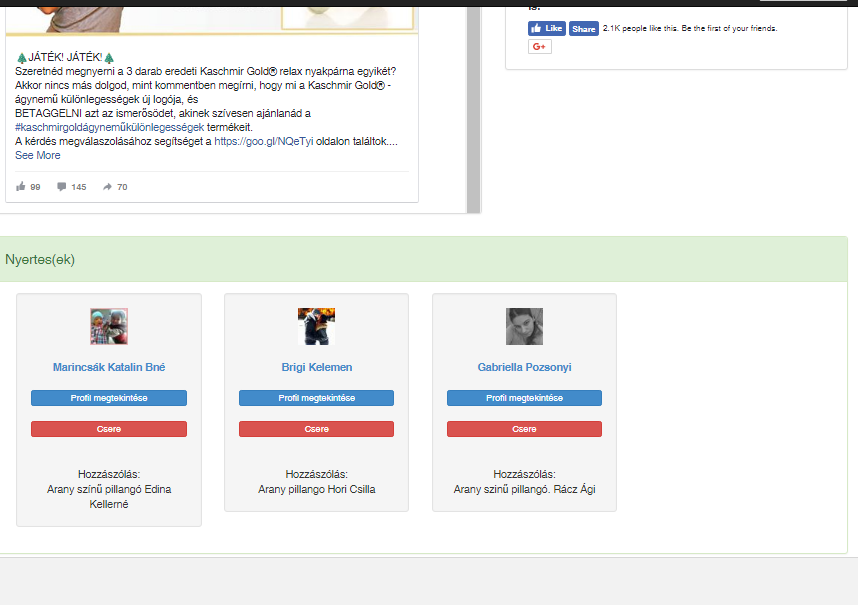
Task: Open Marincsák Katalin Bné's profile avatar
Action: [x=109, y=327]
